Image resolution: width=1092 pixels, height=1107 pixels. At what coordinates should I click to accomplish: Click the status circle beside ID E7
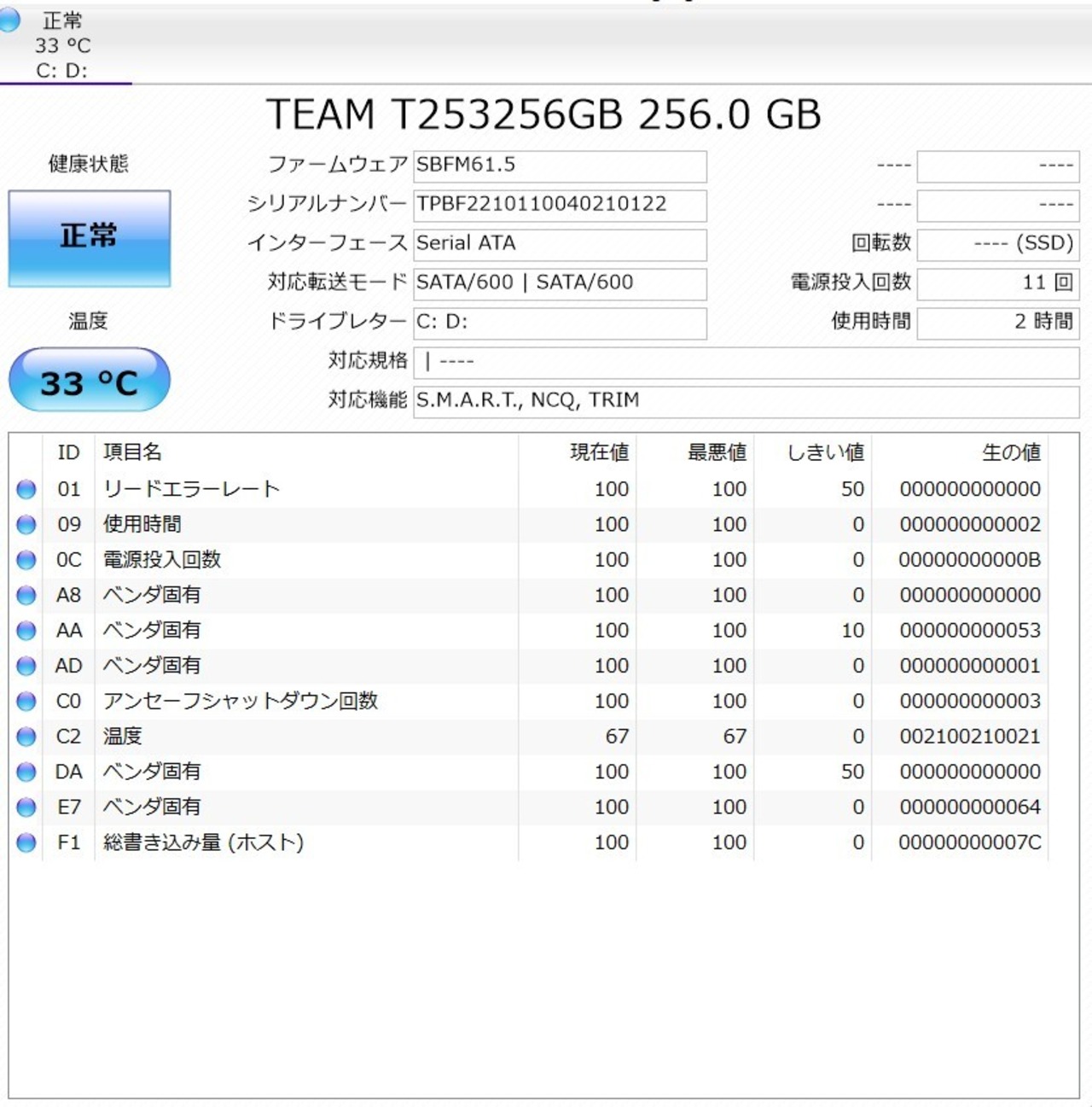click(x=26, y=807)
